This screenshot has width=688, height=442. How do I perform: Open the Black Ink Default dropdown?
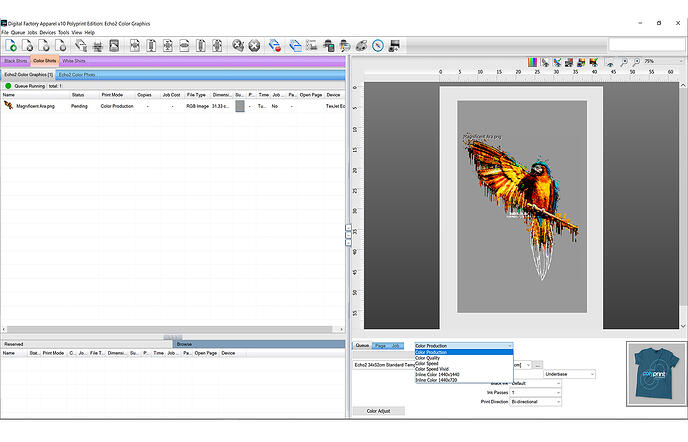(x=535, y=383)
